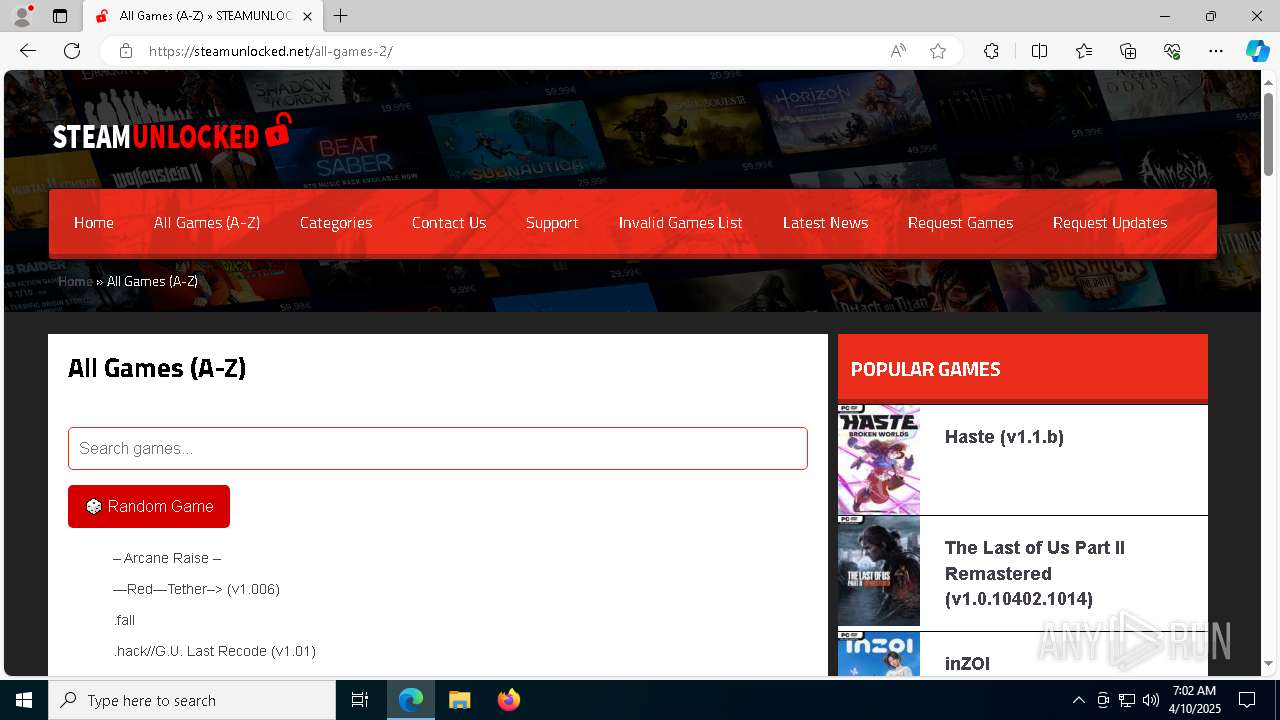1280x720 pixels.
Task: Reload the page with refresh icon
Action: pos(72,51)
